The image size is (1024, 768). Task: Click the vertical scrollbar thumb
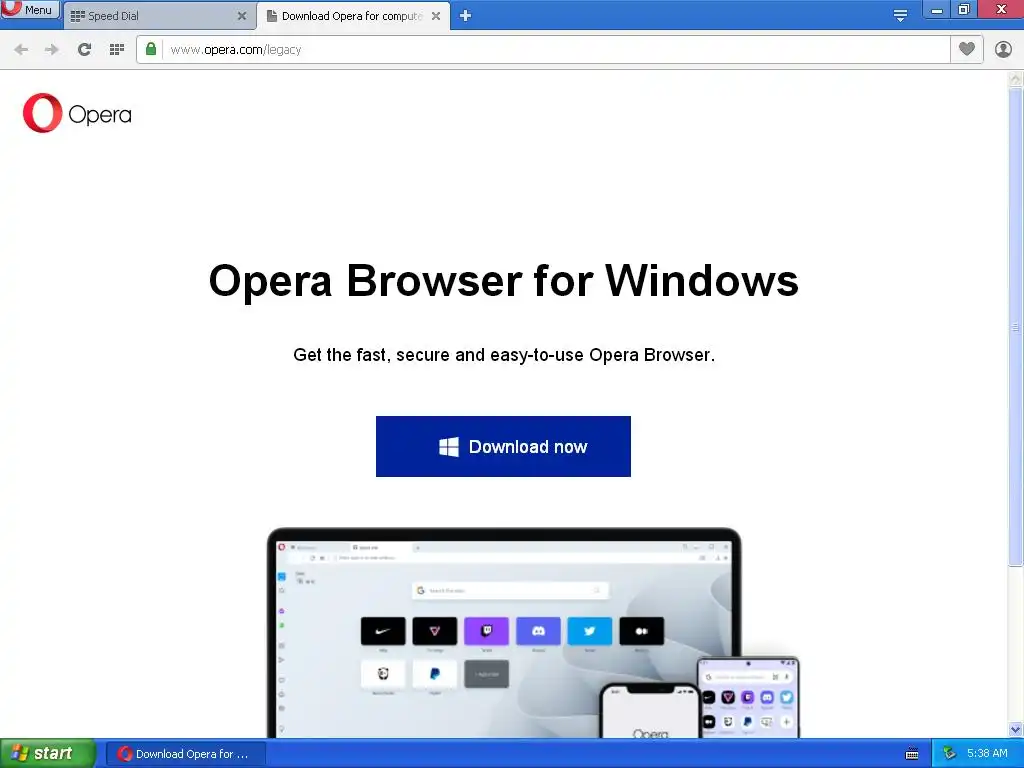[x=1015, y=327]
